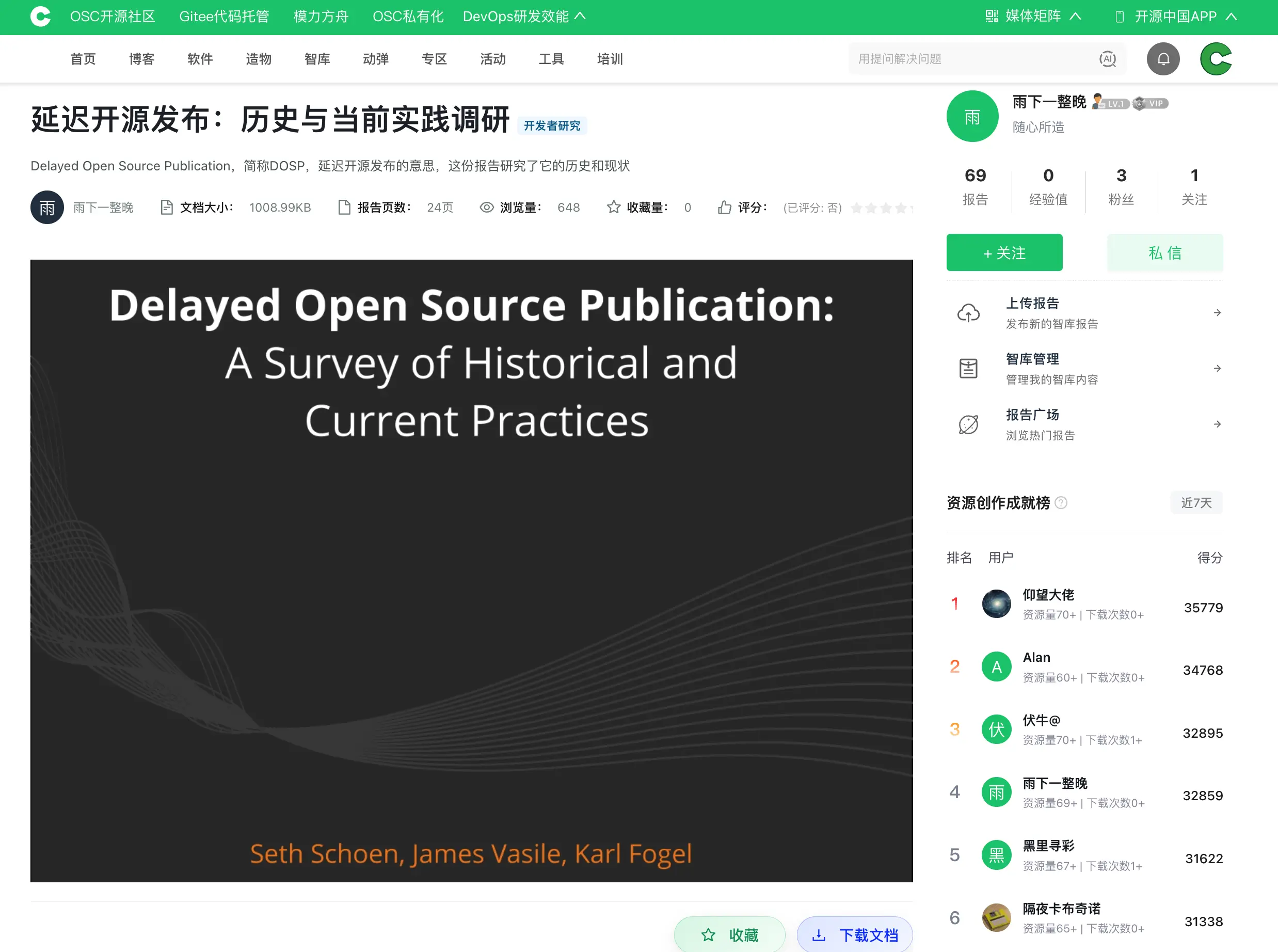Image resolution: width=1278 pixels, height=952 pixels.
Task: Open the 智库 navigation tab
Action: tap(317, 59)
